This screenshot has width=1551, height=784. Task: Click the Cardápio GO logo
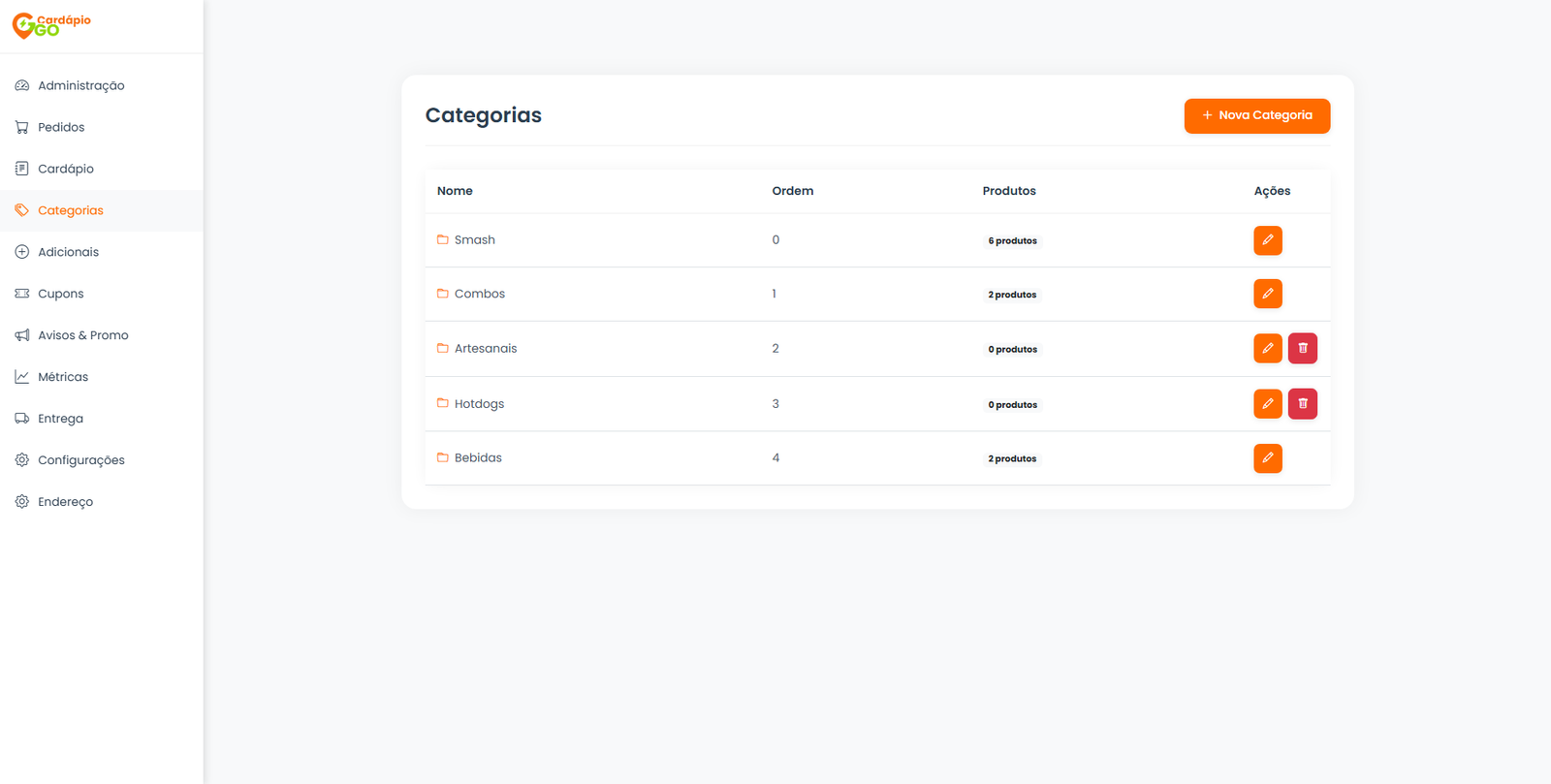[x=51, y=25]
